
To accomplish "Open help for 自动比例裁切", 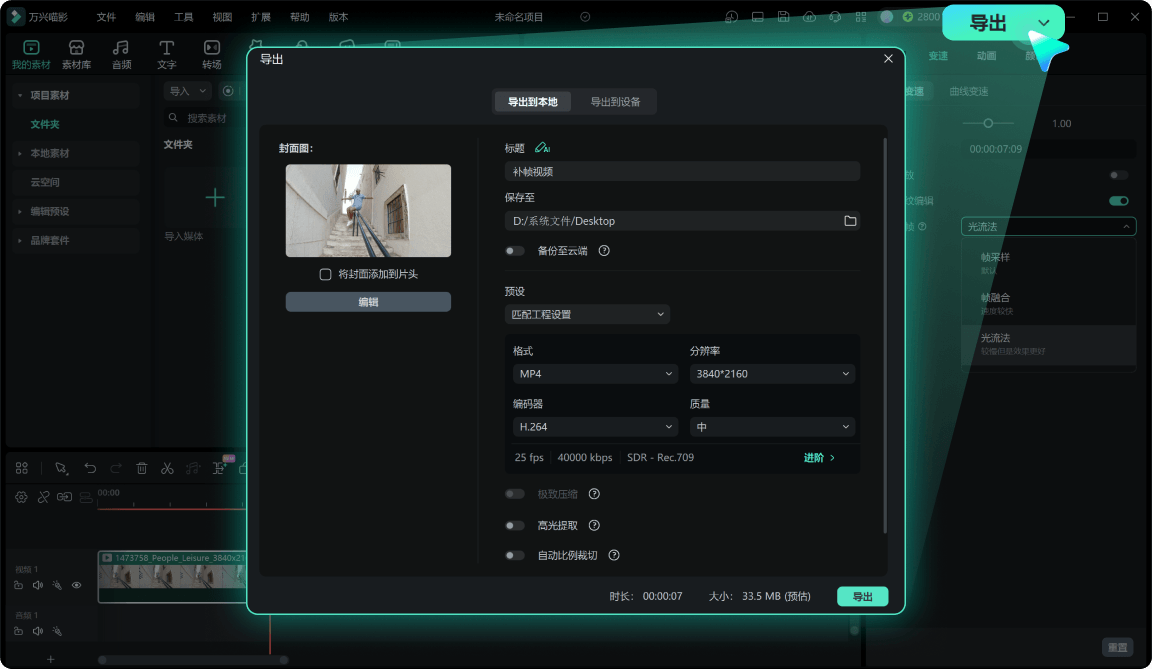I will (x=614, y=555).
